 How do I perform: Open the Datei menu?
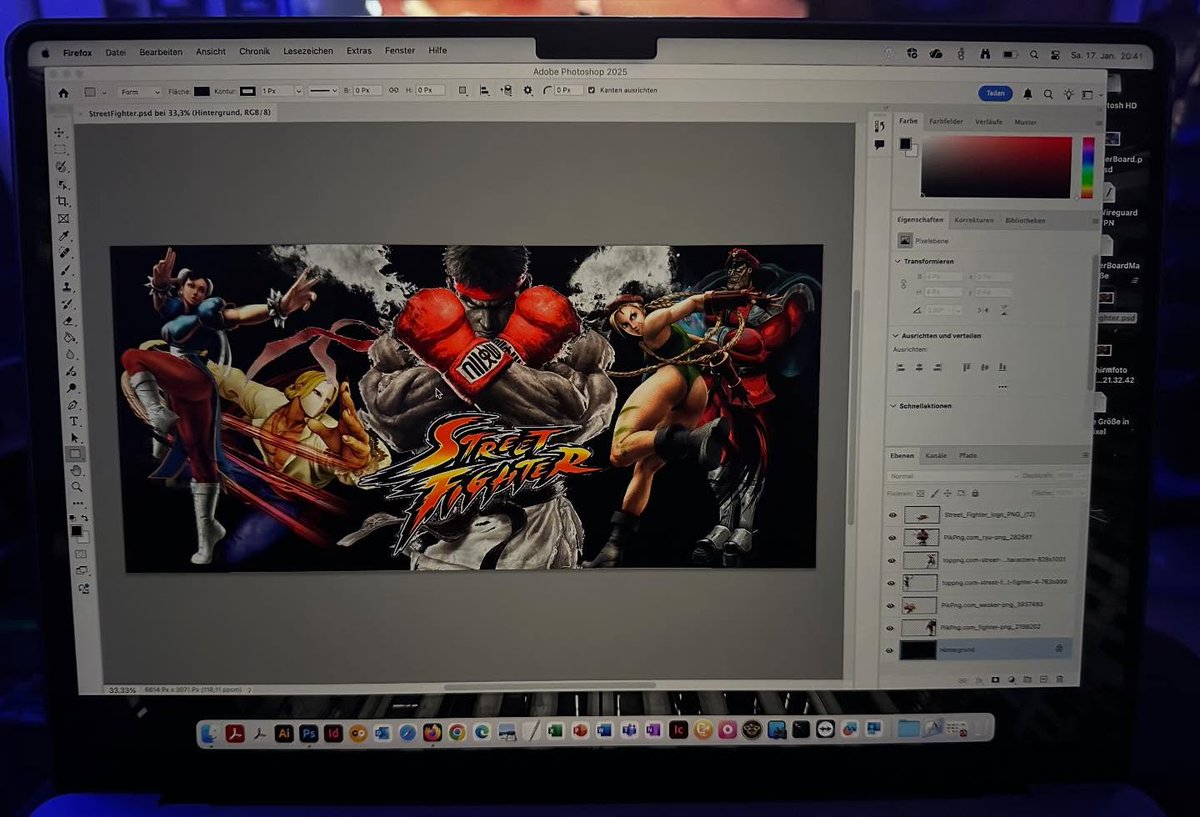[x=116, y=51]
